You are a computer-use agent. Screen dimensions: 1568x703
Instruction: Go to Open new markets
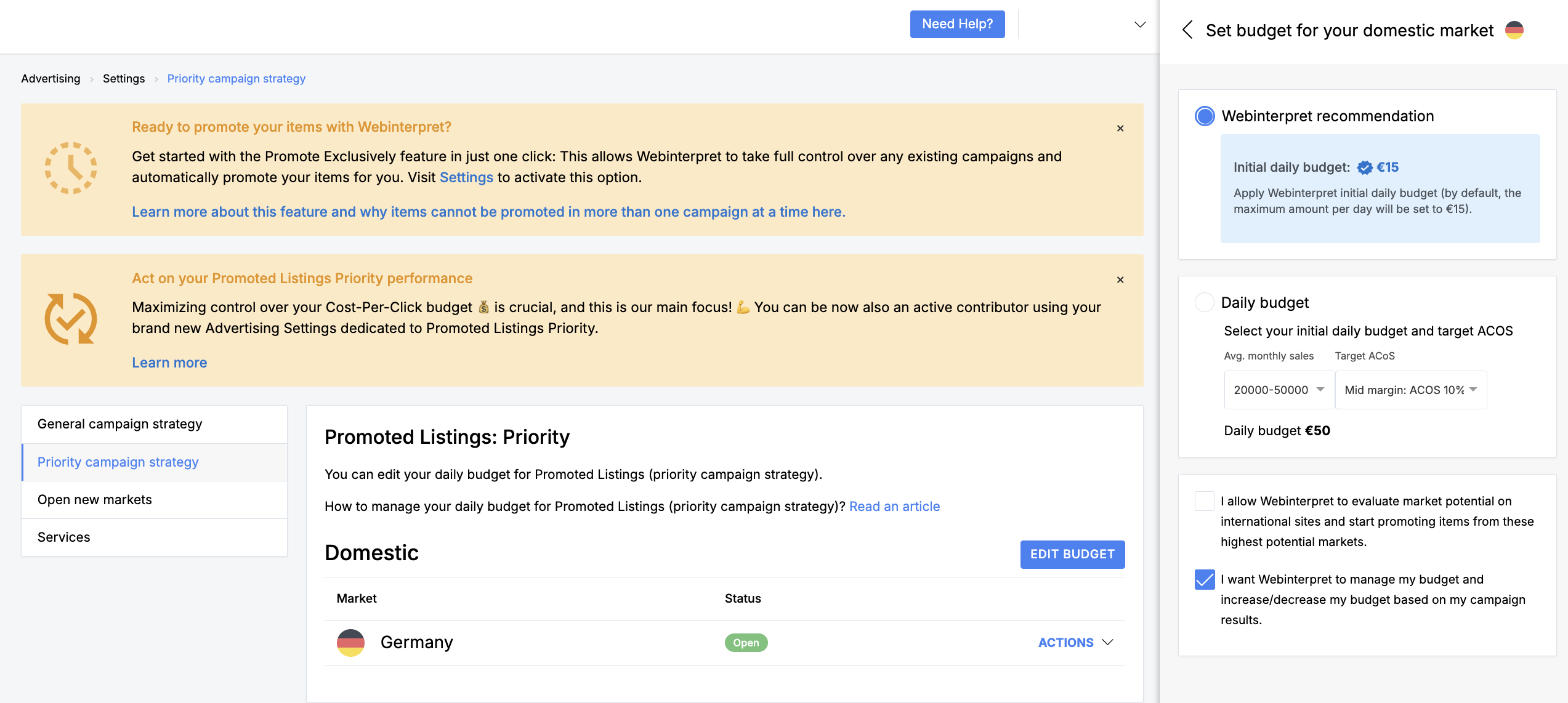click(x=155, y=500)
